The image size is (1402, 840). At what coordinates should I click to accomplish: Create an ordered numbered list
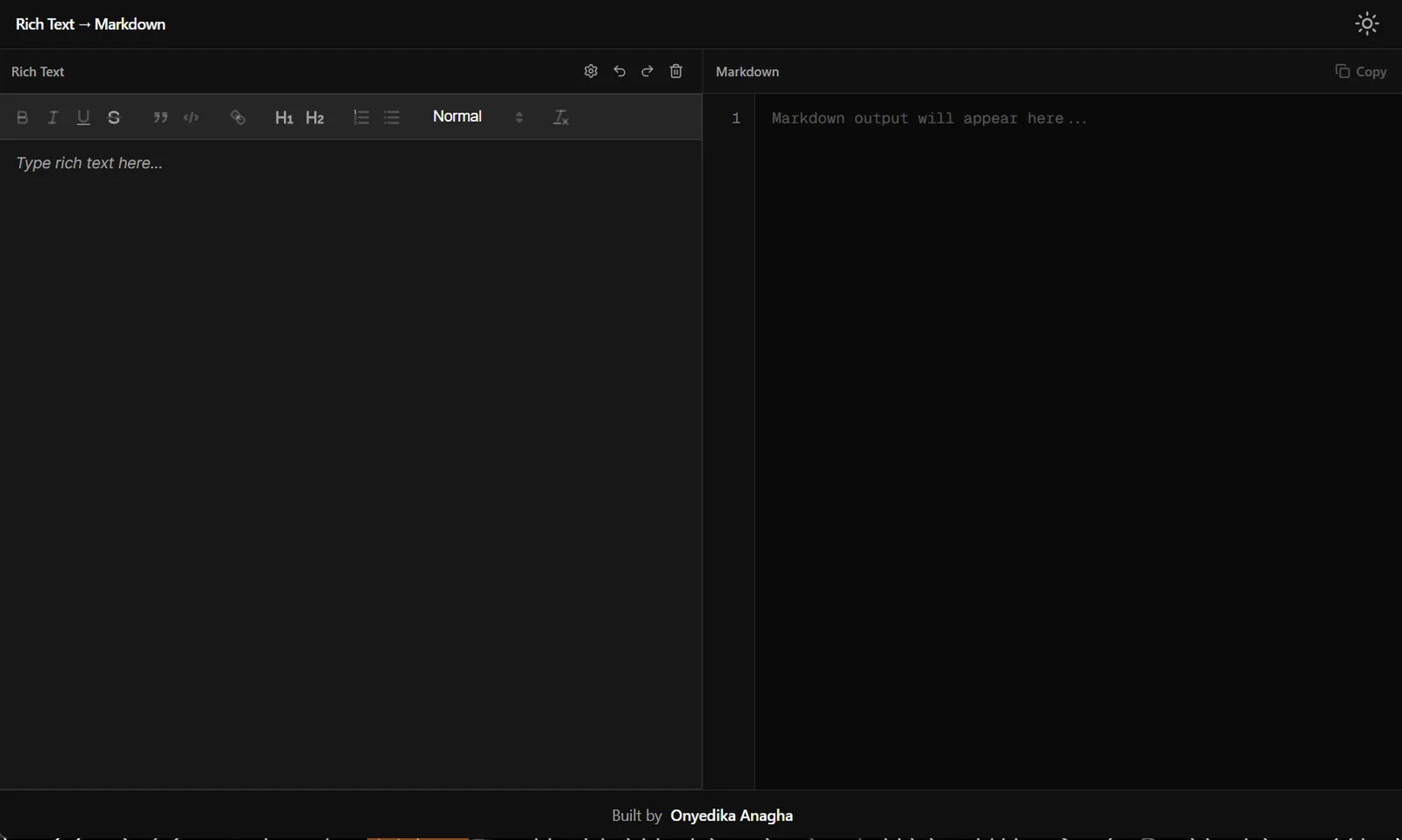click(361, 117)
